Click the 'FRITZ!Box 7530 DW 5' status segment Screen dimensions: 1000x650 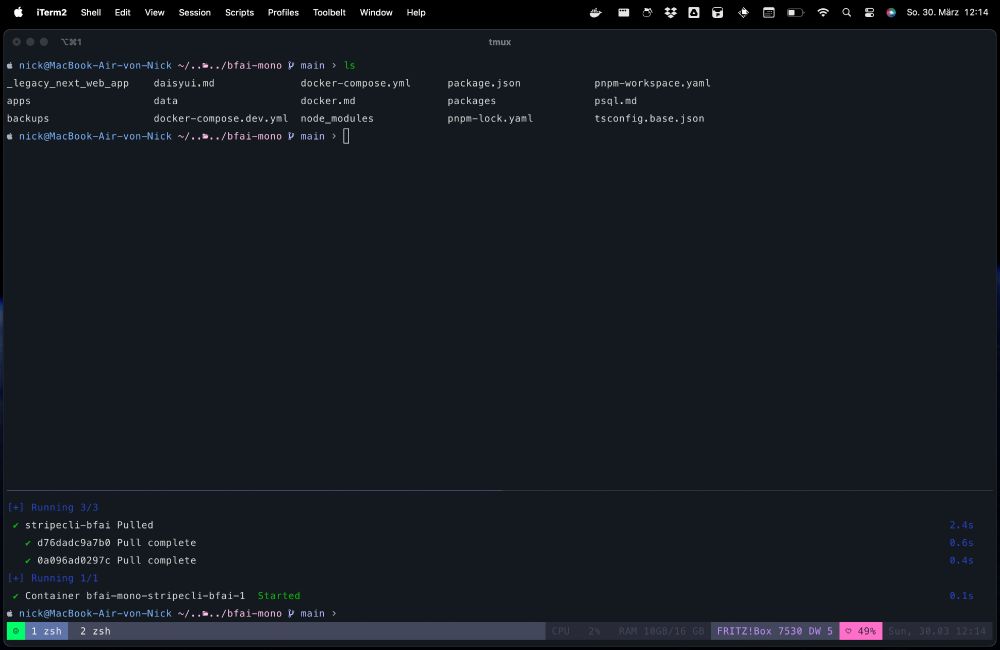[775, 631]
